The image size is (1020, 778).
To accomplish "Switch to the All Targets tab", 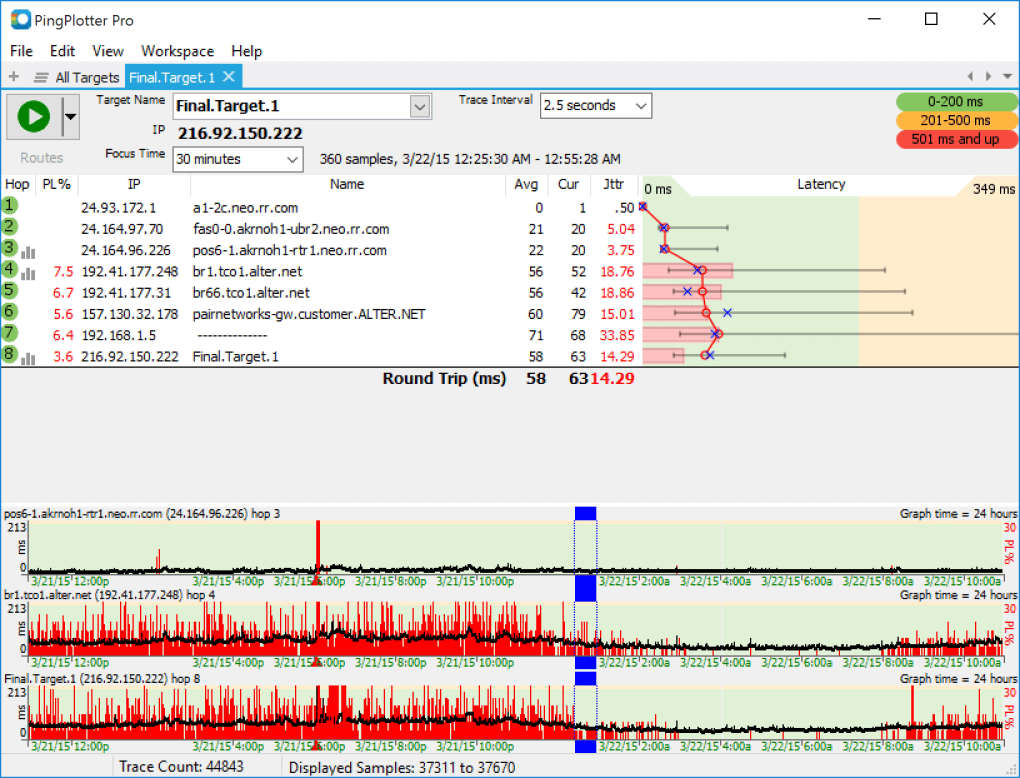I will [x=87, y=77].
